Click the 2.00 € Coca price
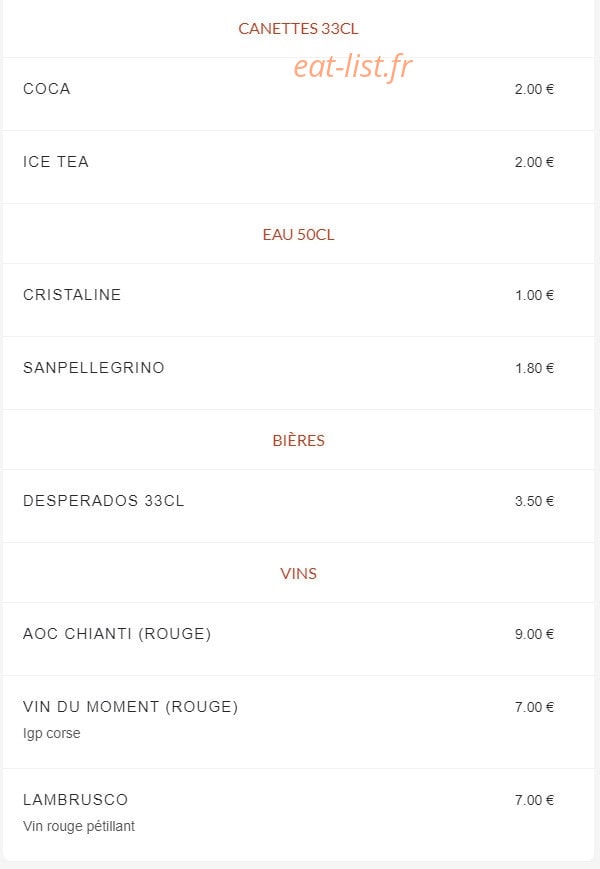Image resolution: width=600 pixels, height=869 pixels. click(534, 89)
